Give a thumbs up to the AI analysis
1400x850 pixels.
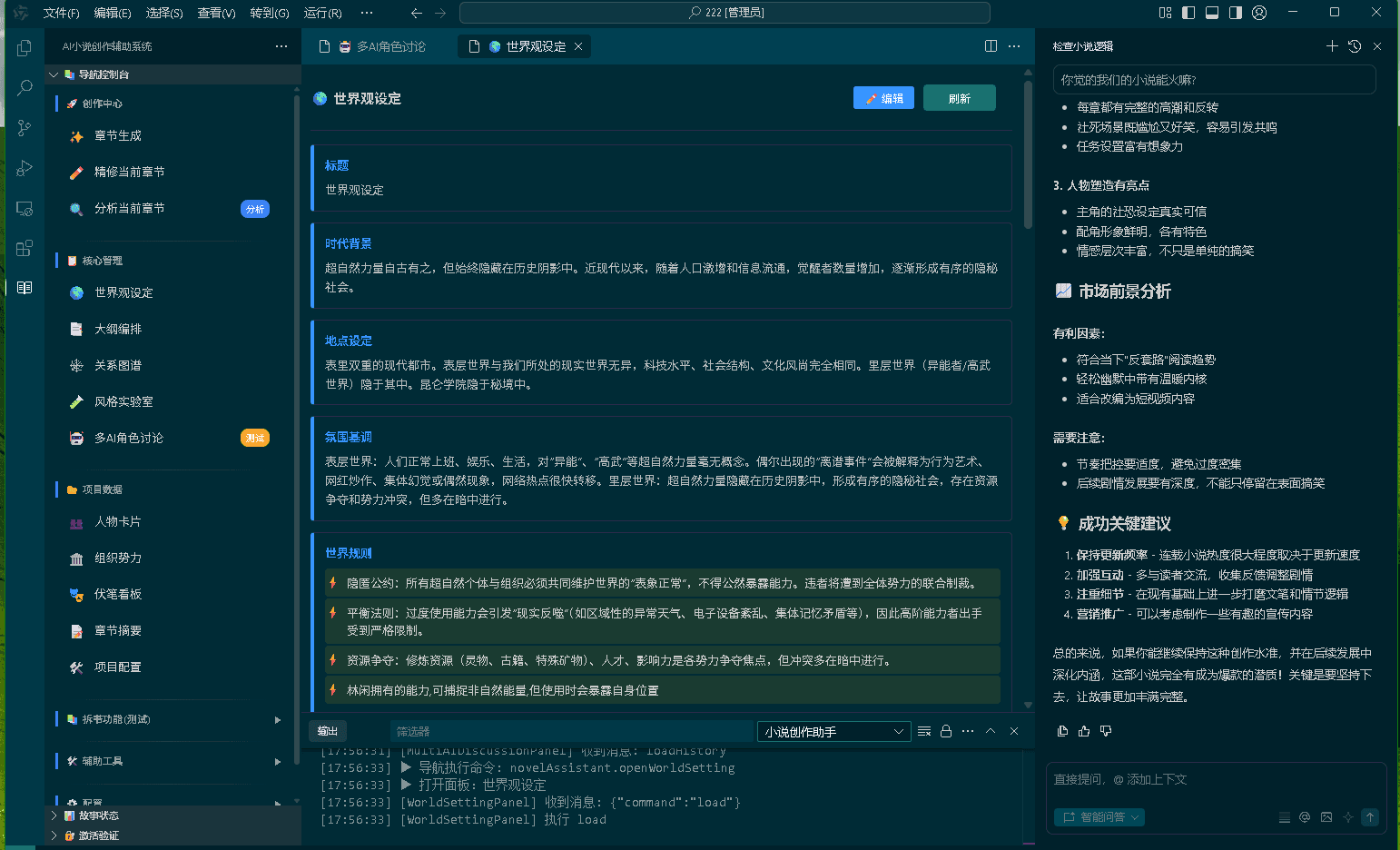pos(1083,731)
